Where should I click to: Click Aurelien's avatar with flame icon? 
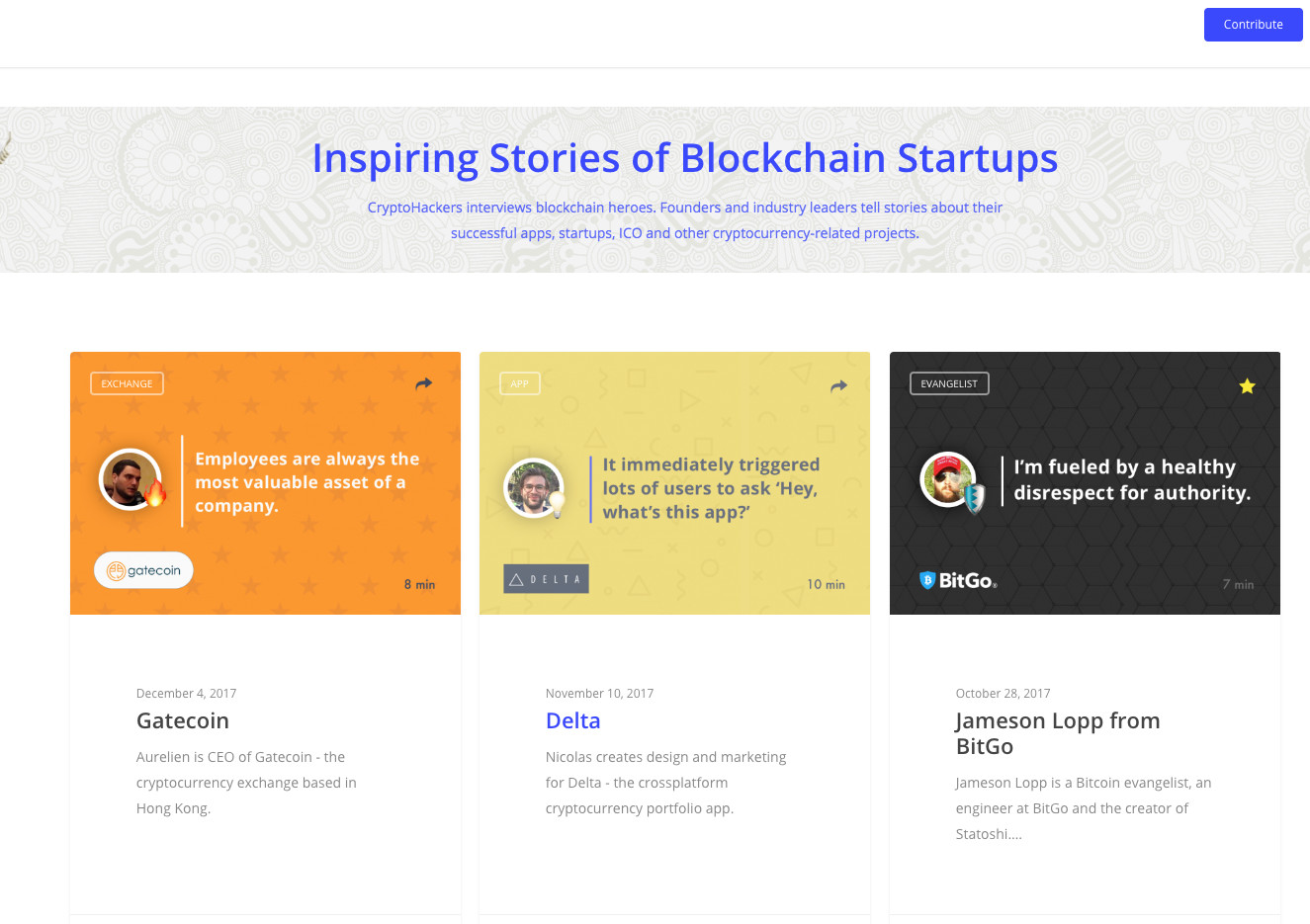click(x=132, y=479)
